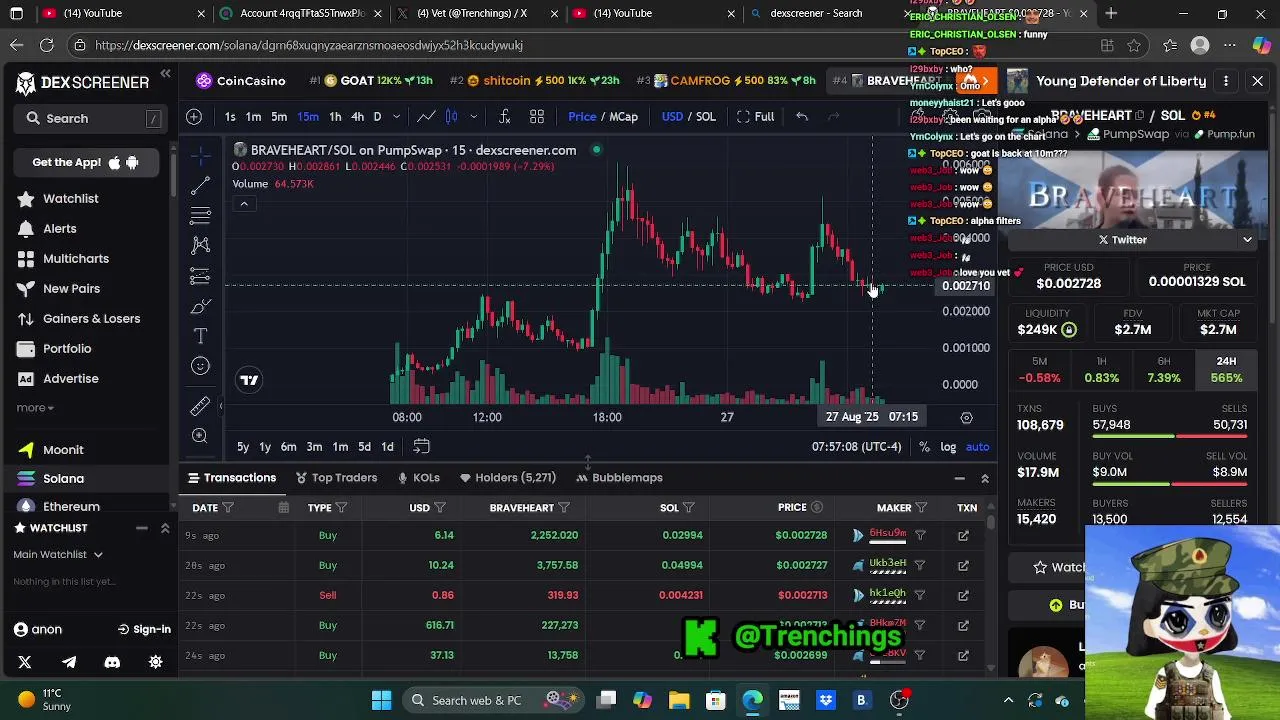This screenshot has height=720, width=1280.
Task: Expand the Twitter links dropdown chevron
Action: 1247,240
